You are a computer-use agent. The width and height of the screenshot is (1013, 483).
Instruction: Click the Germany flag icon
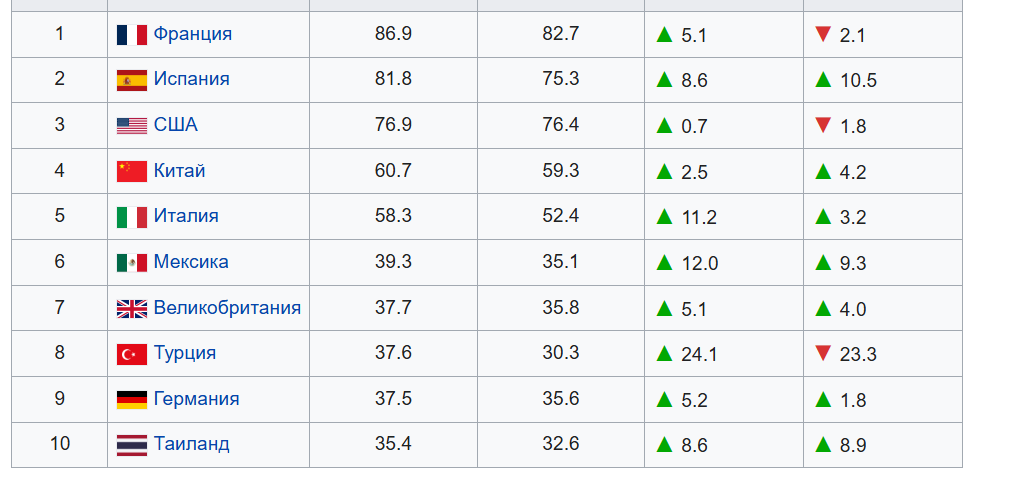pos(132,400)
